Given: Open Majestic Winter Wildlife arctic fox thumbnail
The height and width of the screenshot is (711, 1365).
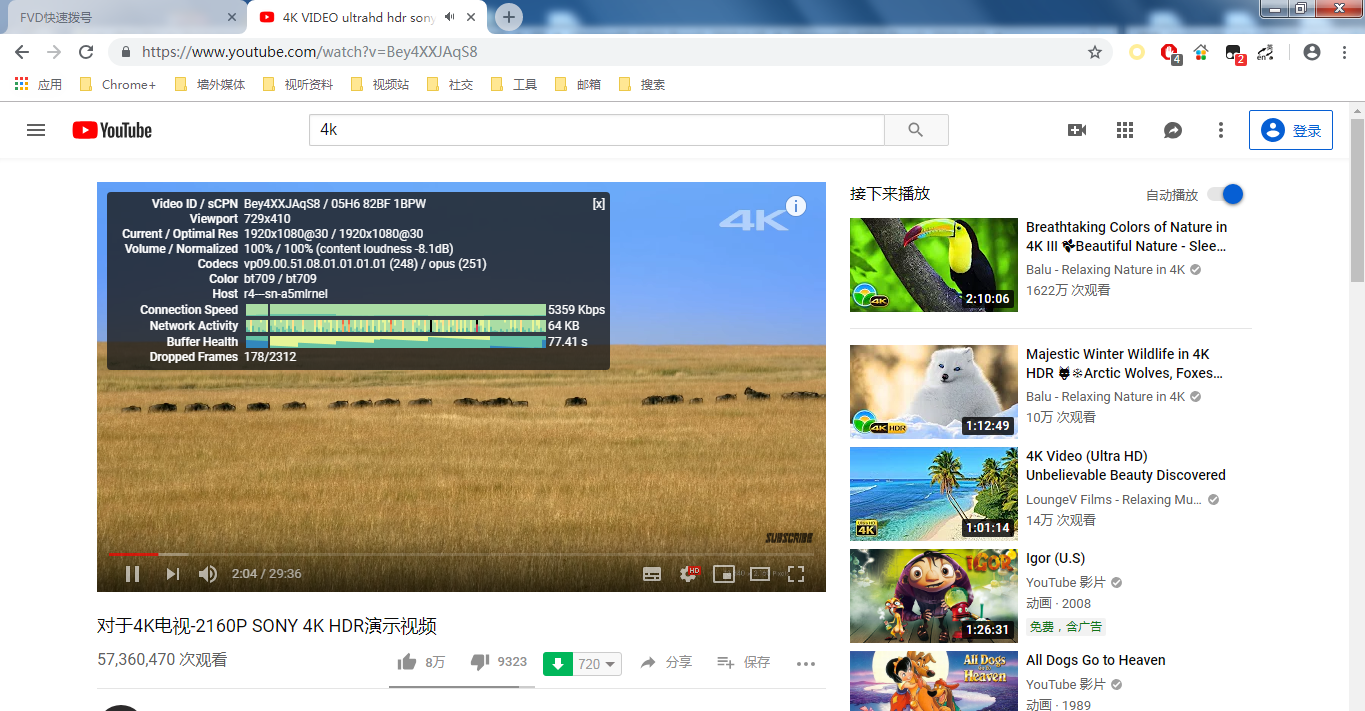Looking at the screenshot, I should pos(934,392).
